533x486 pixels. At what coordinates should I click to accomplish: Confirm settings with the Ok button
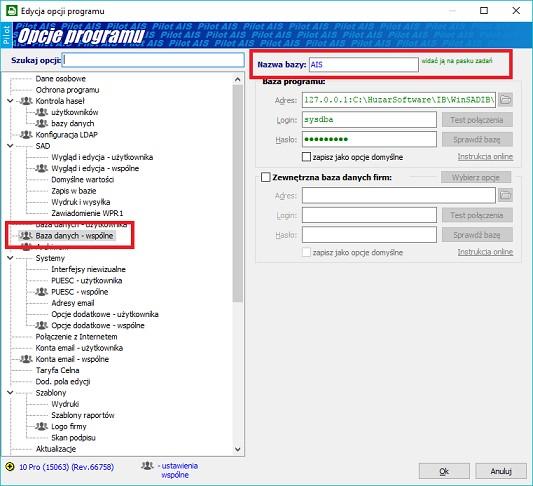coord(444,471)
